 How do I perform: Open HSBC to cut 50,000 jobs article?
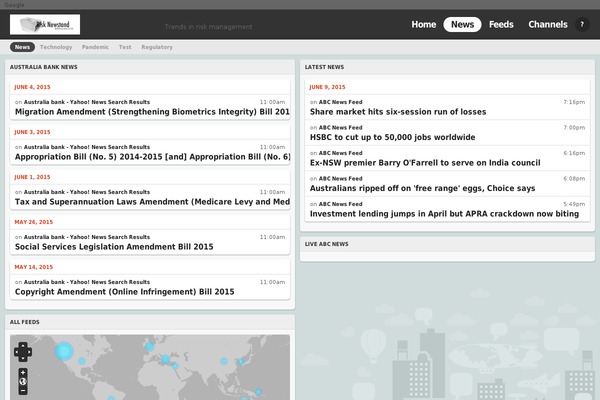tap(393, 137)
